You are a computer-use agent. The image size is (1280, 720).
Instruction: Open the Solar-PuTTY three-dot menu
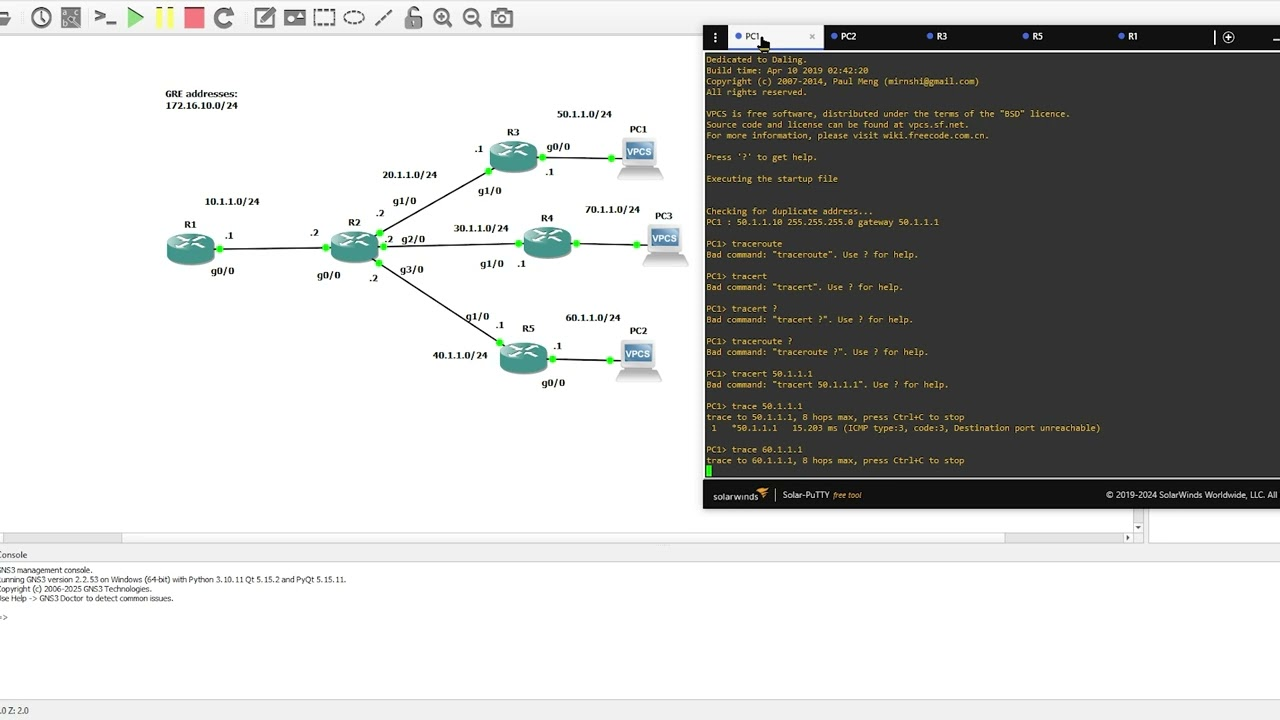pos(715,37)
